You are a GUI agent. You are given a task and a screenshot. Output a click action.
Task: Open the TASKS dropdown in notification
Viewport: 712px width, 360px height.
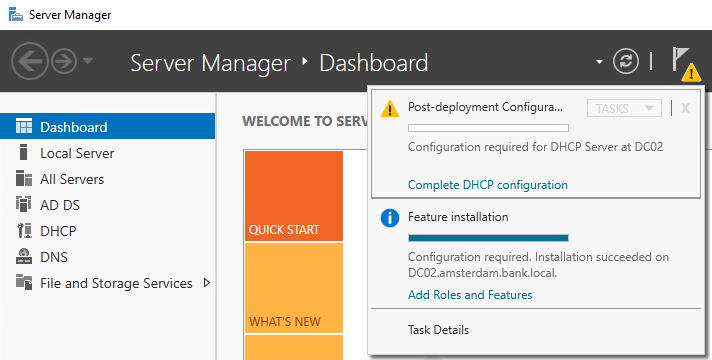pos(624,108)
